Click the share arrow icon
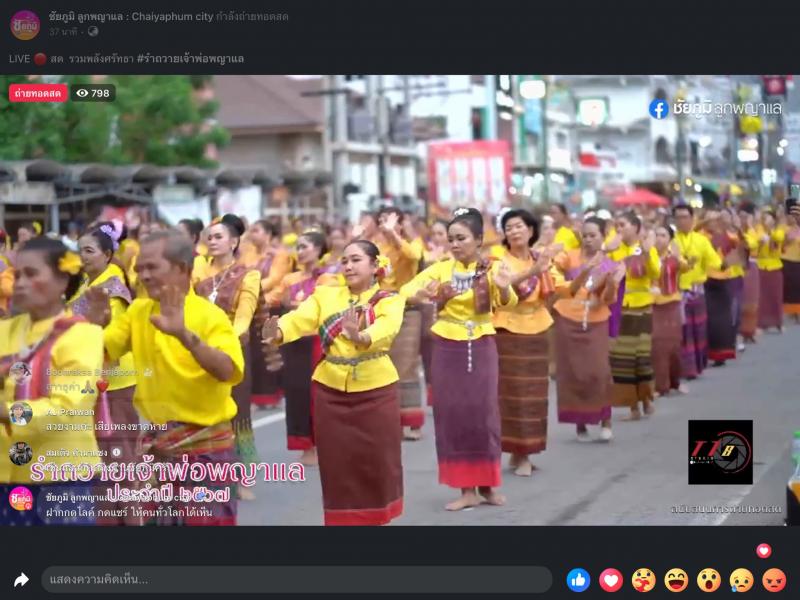Viewport: 800px width, 600px height. pos(21,580)
